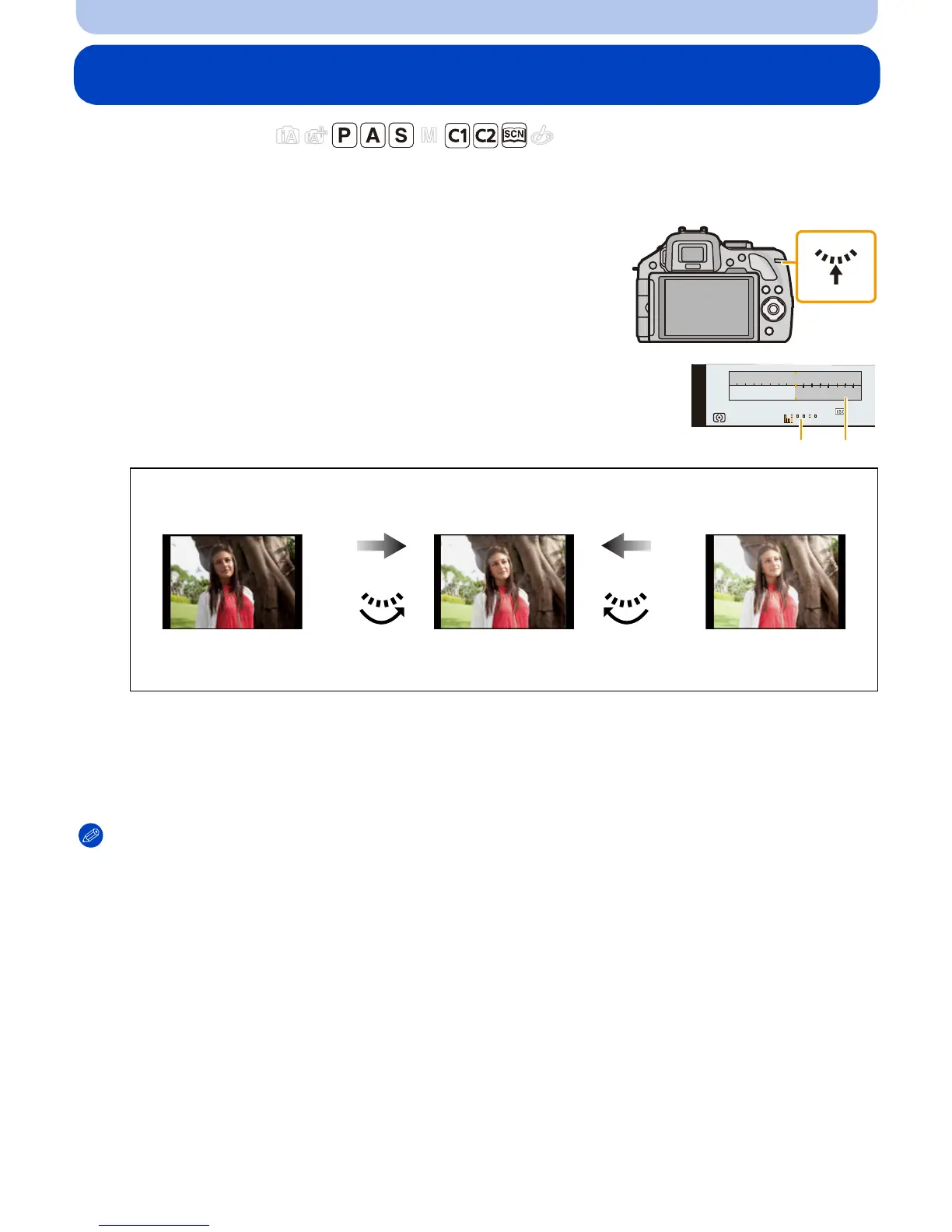
Task: Click the left-pointing gray arrow
Action: 626,546
